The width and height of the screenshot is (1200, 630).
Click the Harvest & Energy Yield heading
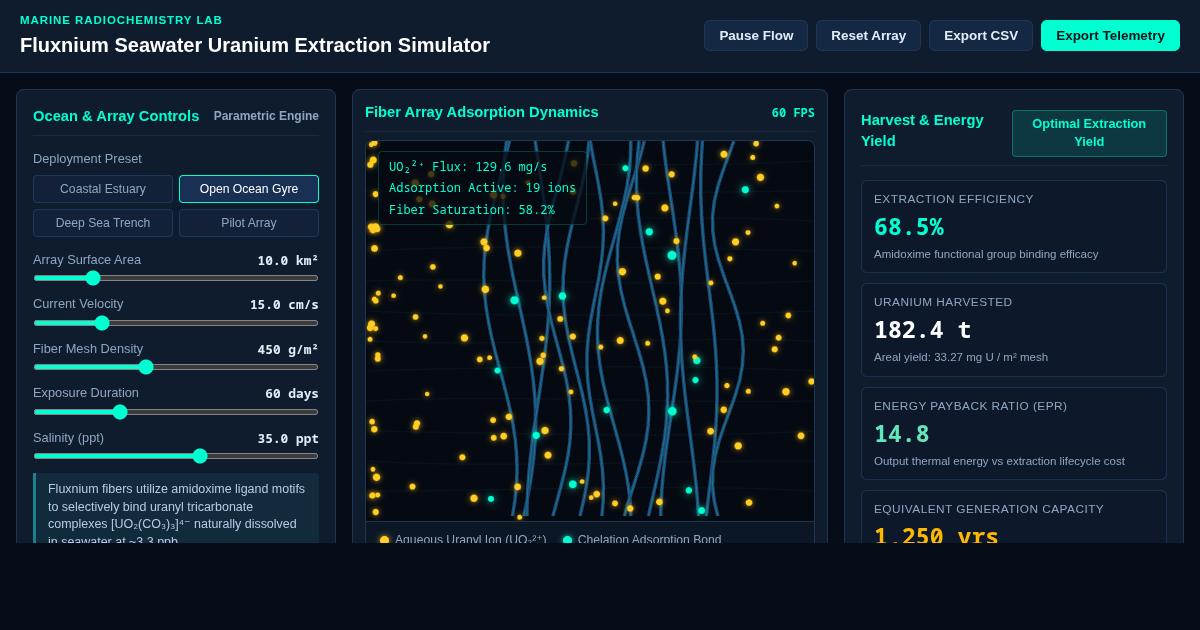[x=922, y=130]
